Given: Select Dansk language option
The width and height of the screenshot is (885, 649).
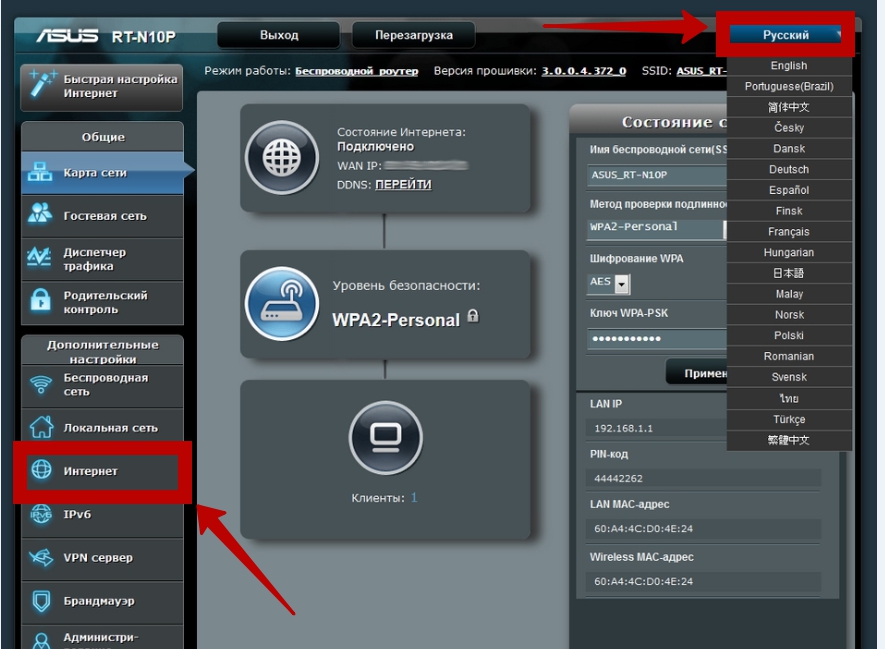Looking at the screenshot, I should point(789,148).
